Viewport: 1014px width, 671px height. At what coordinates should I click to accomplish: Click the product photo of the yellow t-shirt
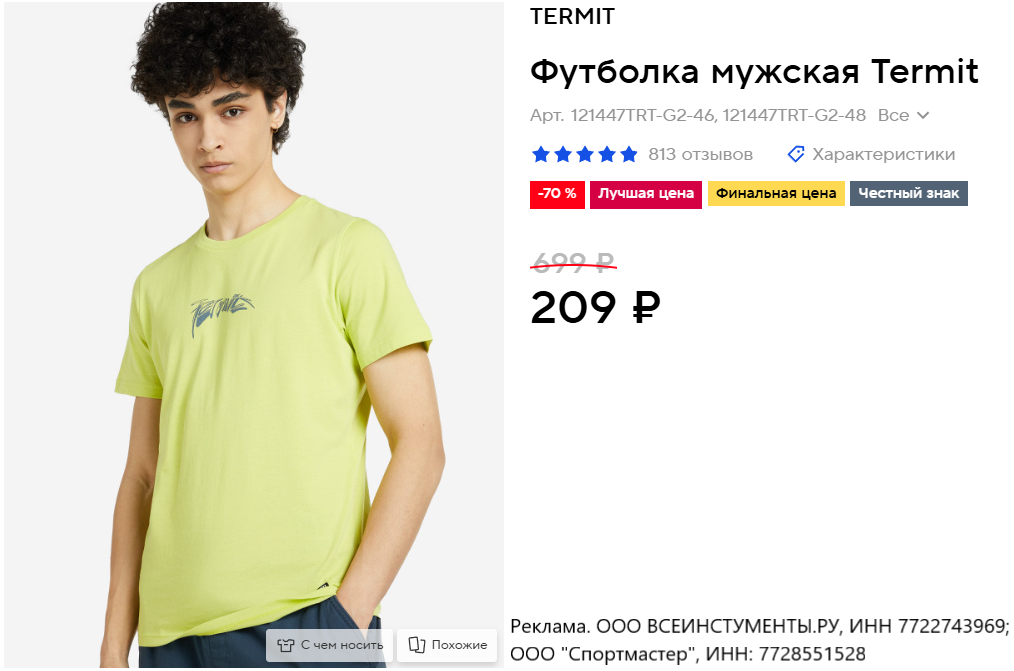click(x=254, y=335)
